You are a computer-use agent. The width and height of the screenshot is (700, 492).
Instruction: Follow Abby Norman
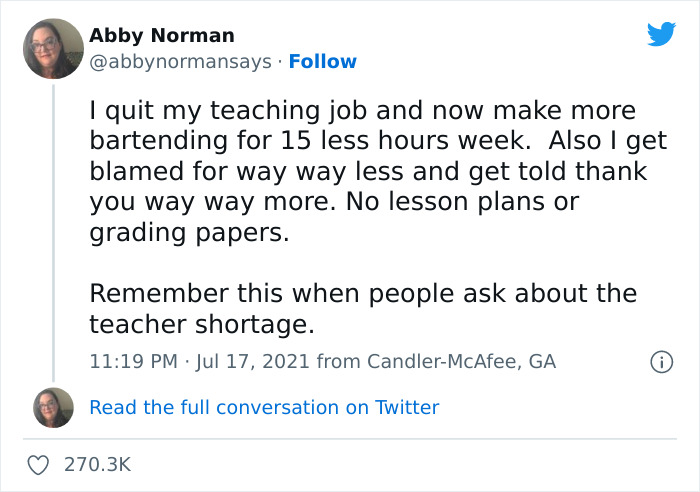[x=322, y=62]
